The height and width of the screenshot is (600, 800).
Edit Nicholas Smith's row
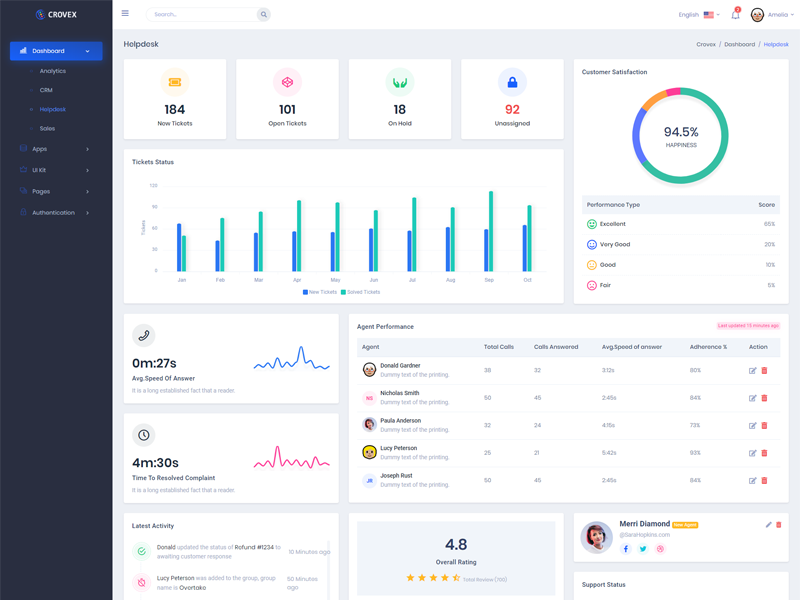coord(753,398)
